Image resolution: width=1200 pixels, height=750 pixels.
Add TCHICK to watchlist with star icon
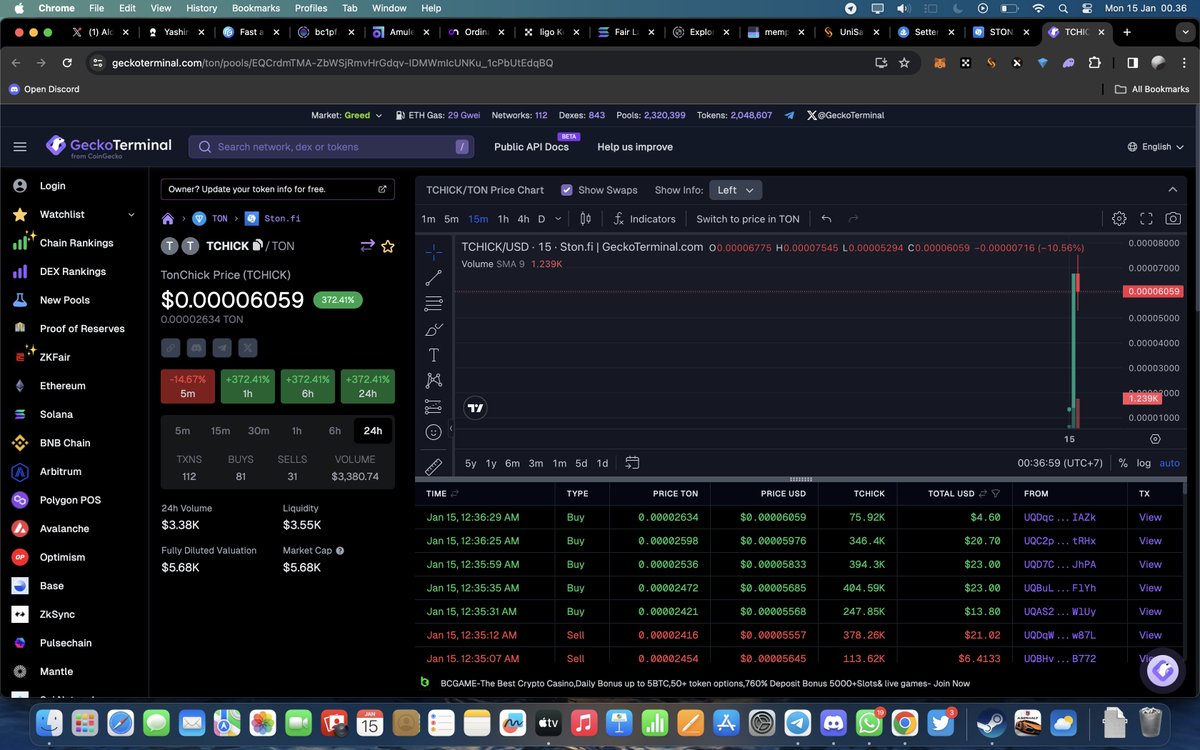click(388, 246)
